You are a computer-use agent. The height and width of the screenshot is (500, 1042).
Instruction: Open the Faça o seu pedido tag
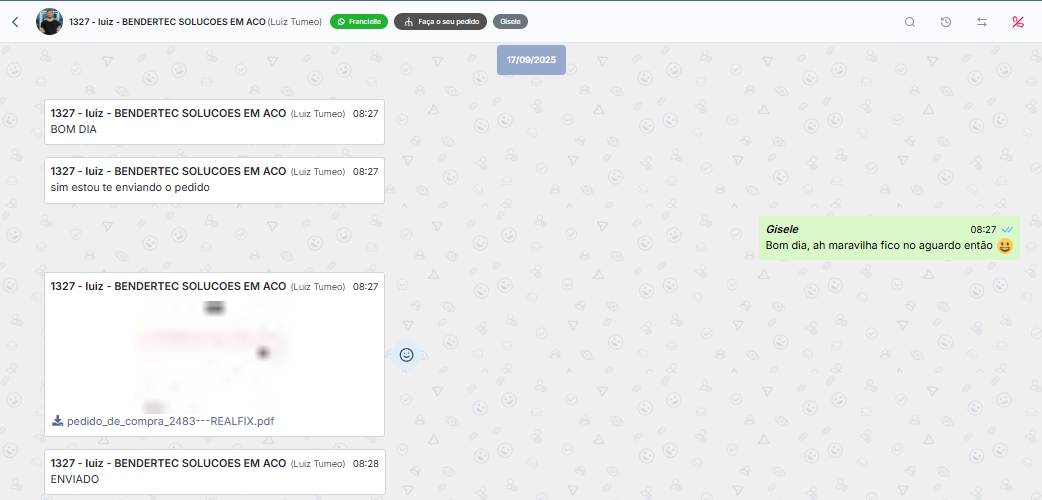click(441, 22)
